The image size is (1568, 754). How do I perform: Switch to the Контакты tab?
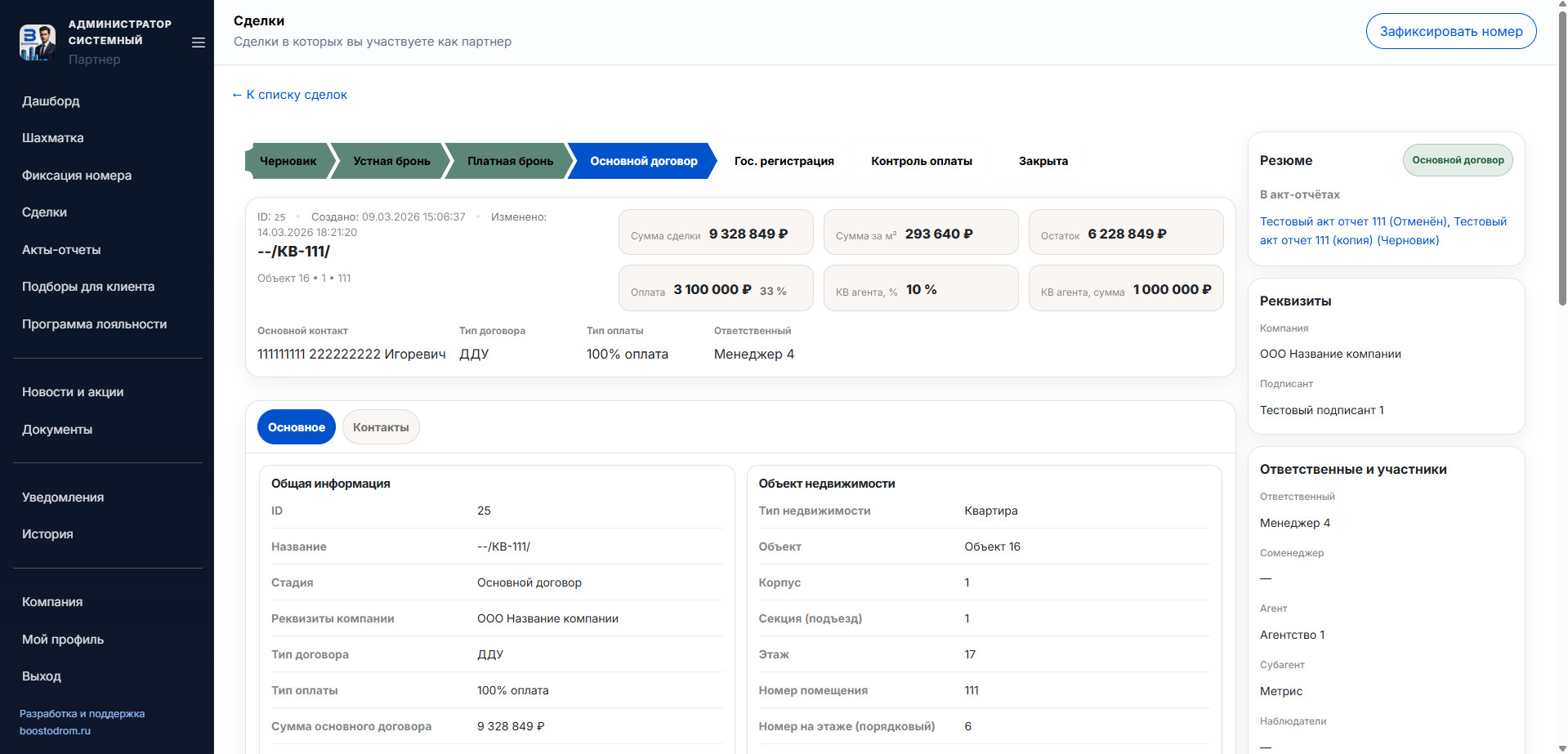tap(381, 427)
